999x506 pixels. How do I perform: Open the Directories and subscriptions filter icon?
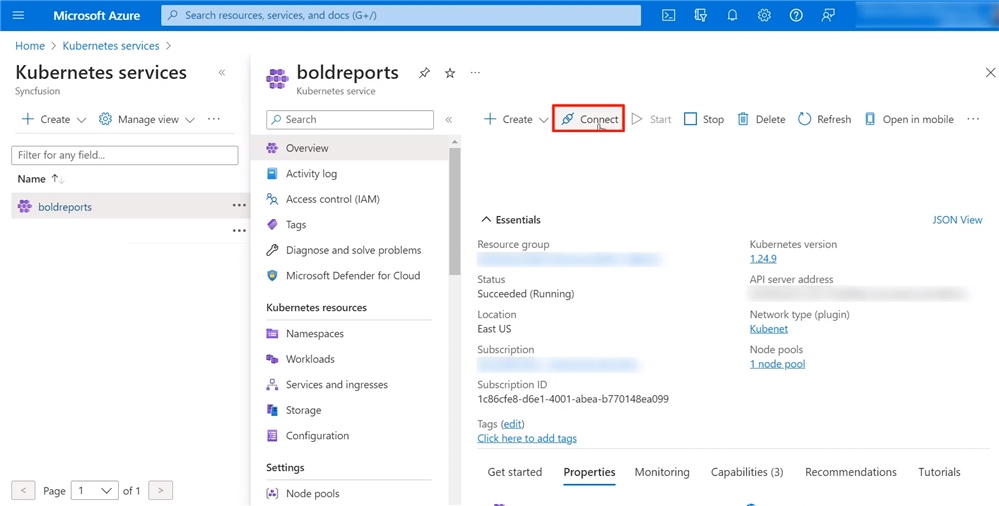click(700, 15)
